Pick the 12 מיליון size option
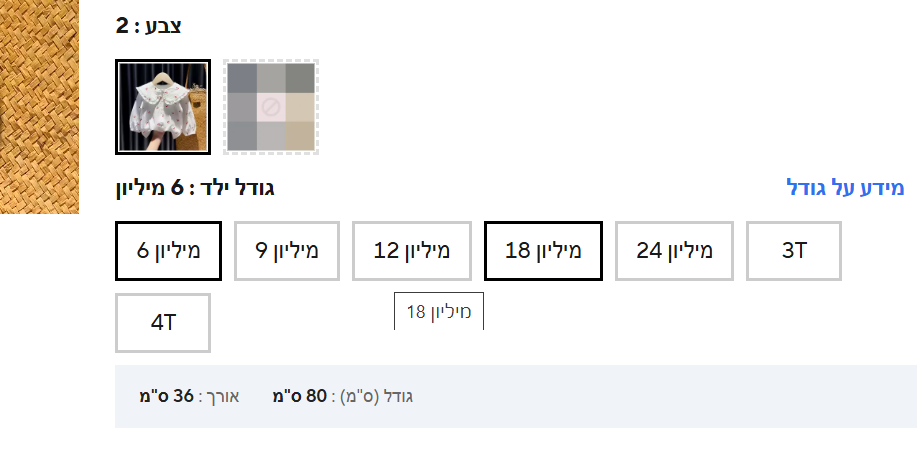The width and height of the screenshot is (919, 459). pyautogui.click(x=411, y=250)
